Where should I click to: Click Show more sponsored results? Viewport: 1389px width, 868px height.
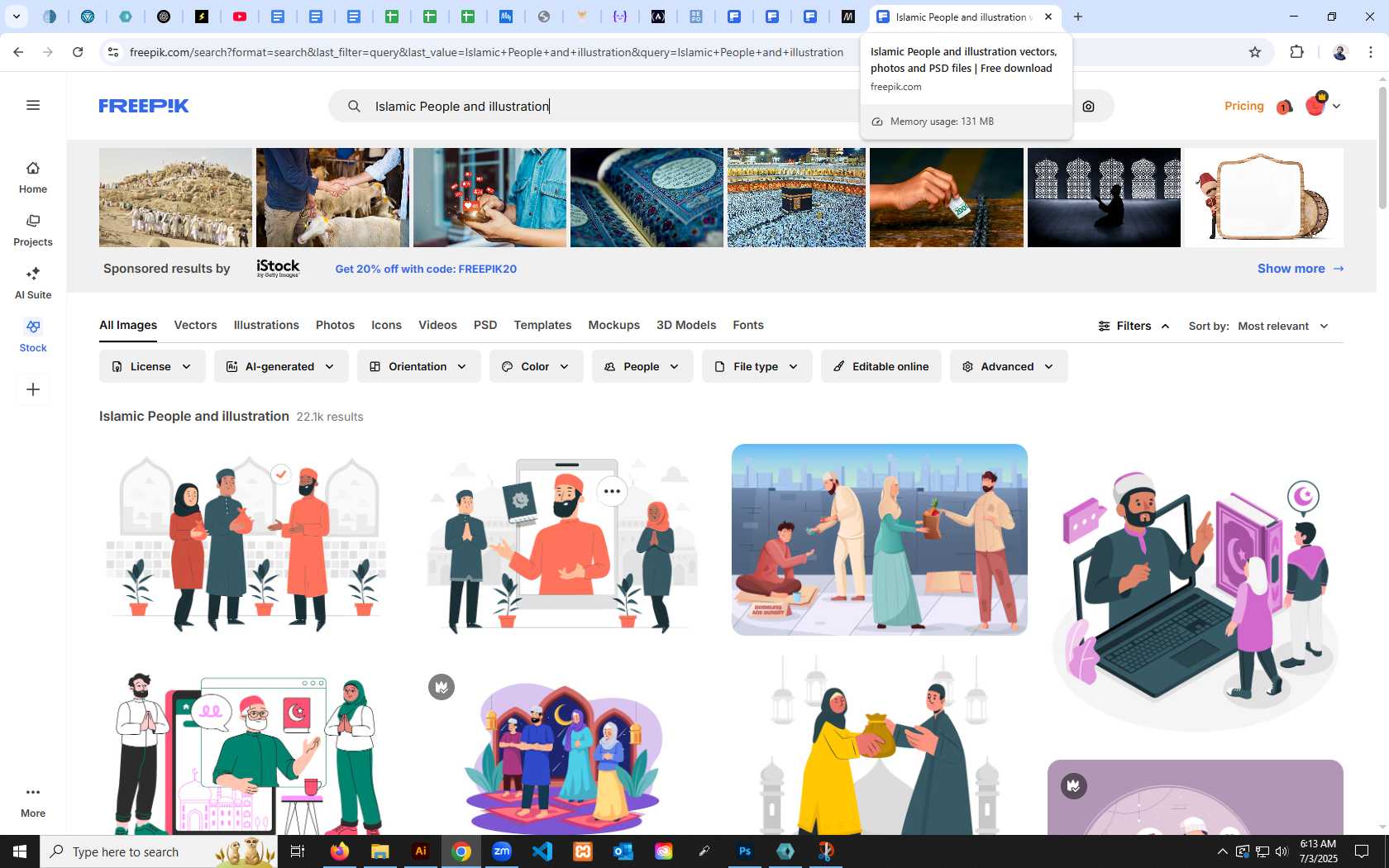1301,269
